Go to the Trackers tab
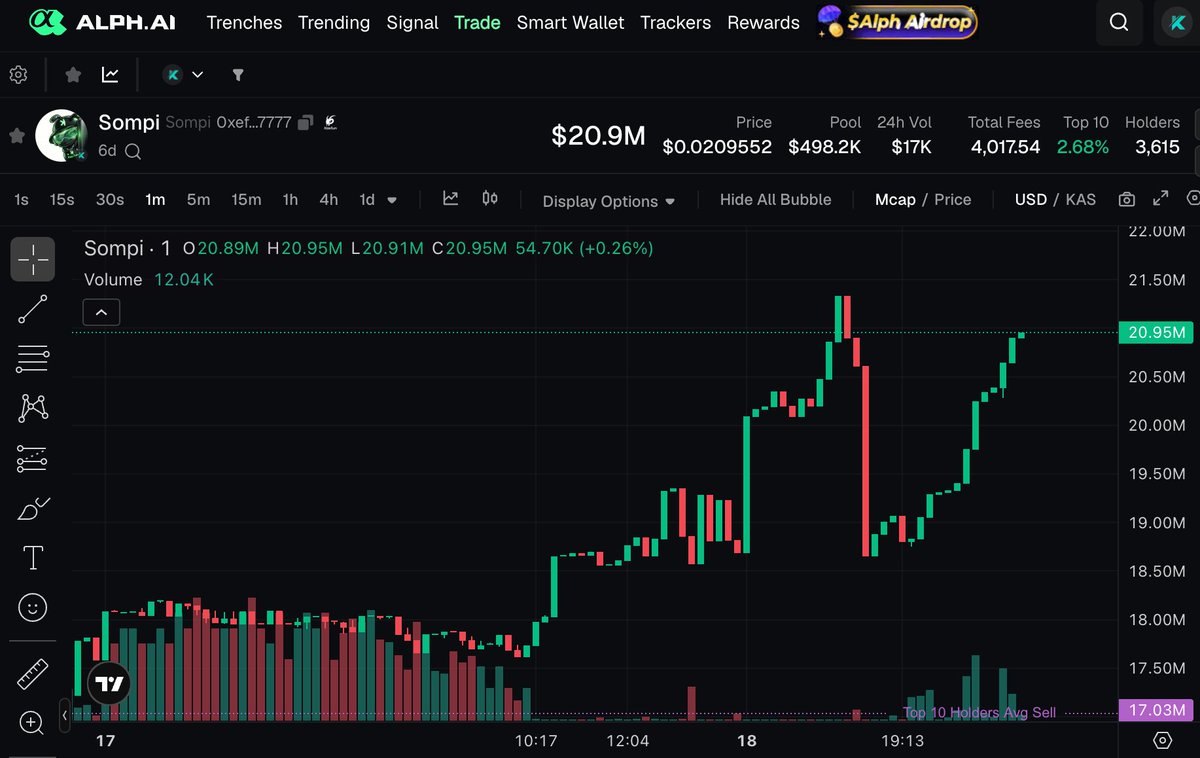The width and height of the screenshot is (1200, 758). (x=676, y=22)
